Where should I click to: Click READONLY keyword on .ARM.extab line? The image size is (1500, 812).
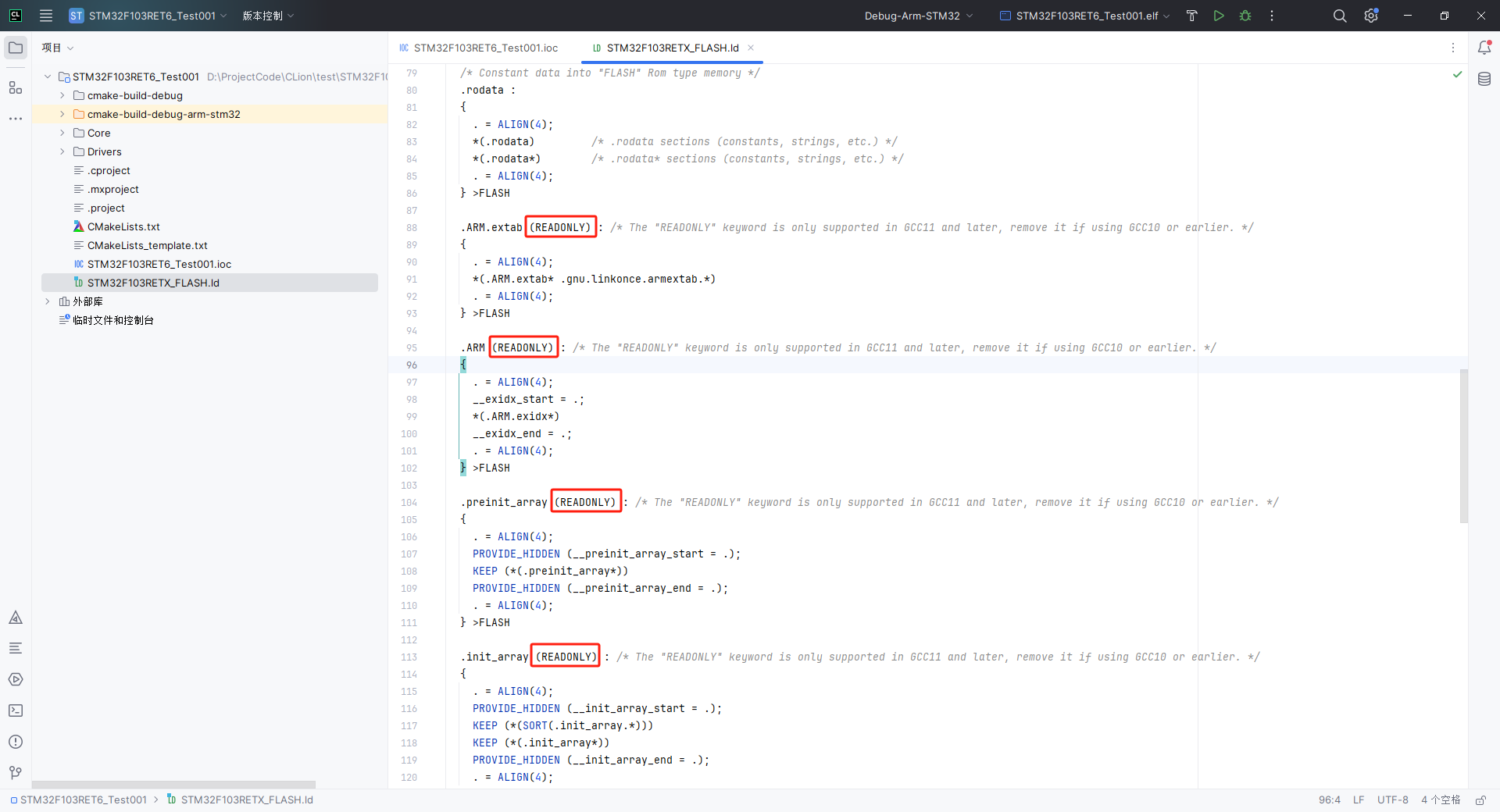point(560,227)
